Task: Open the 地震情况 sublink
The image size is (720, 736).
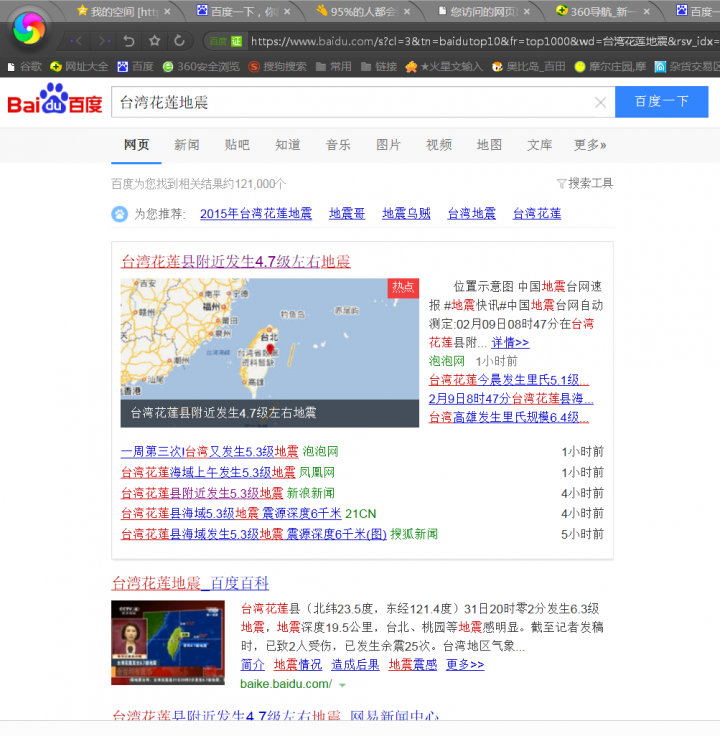Action: (298, 665)
